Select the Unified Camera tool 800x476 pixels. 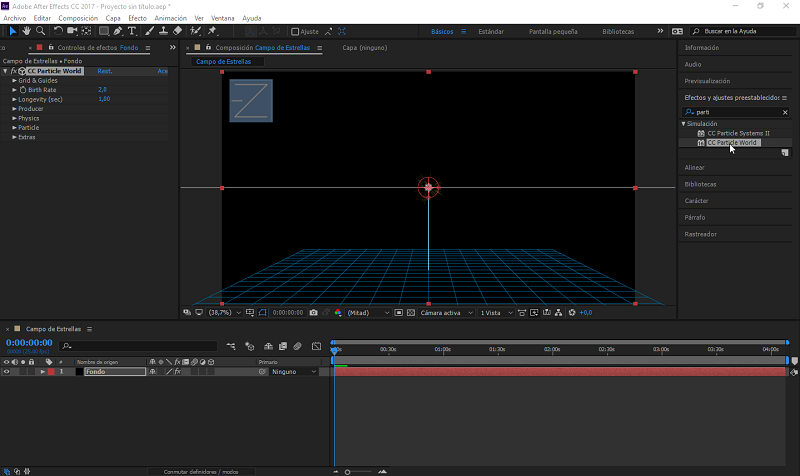pyautogui.click(x=72, y=31)
